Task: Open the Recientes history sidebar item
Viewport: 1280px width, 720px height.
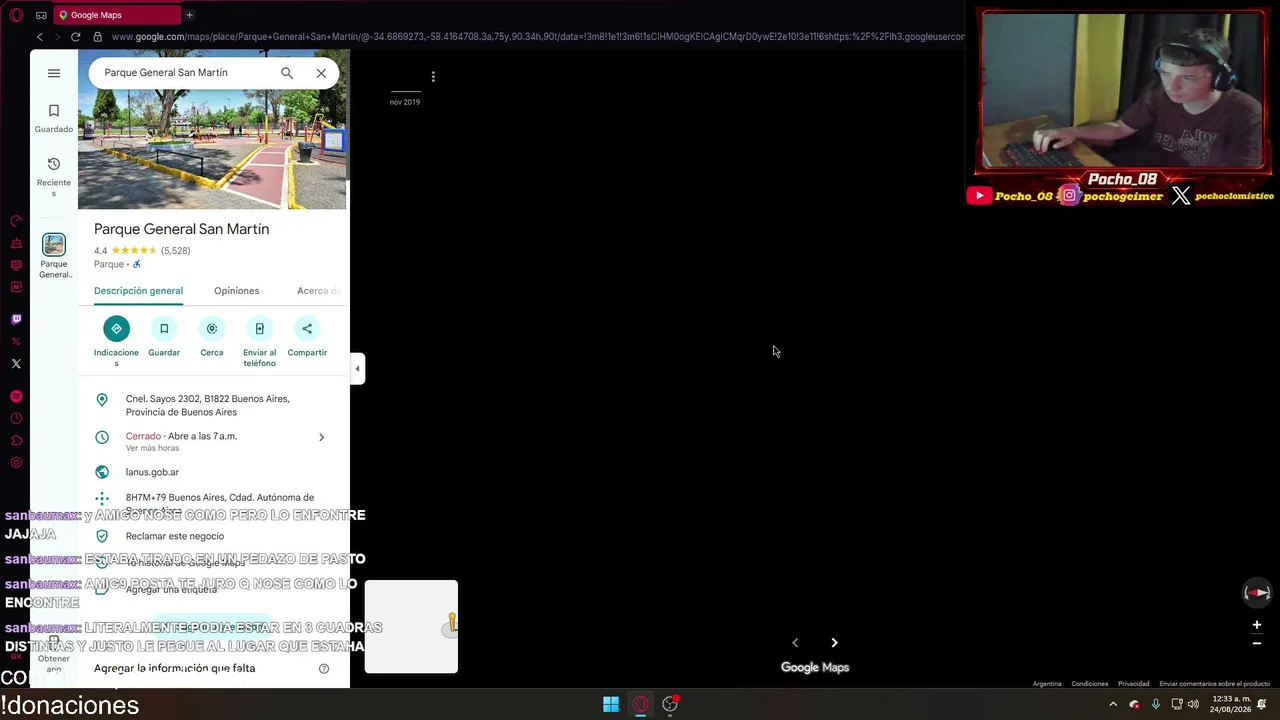Action: tap(54, 176)
